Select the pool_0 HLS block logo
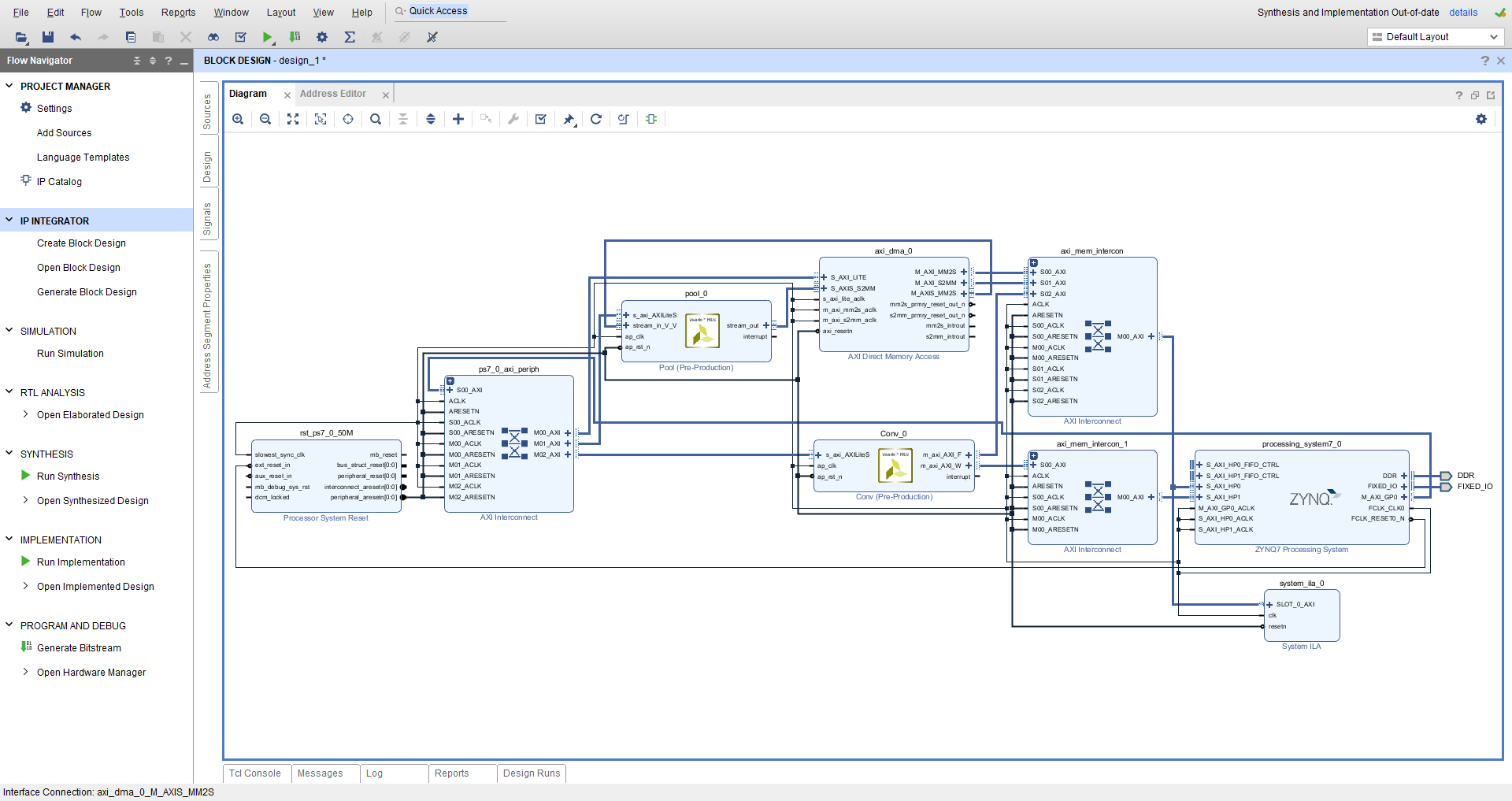 702,331
